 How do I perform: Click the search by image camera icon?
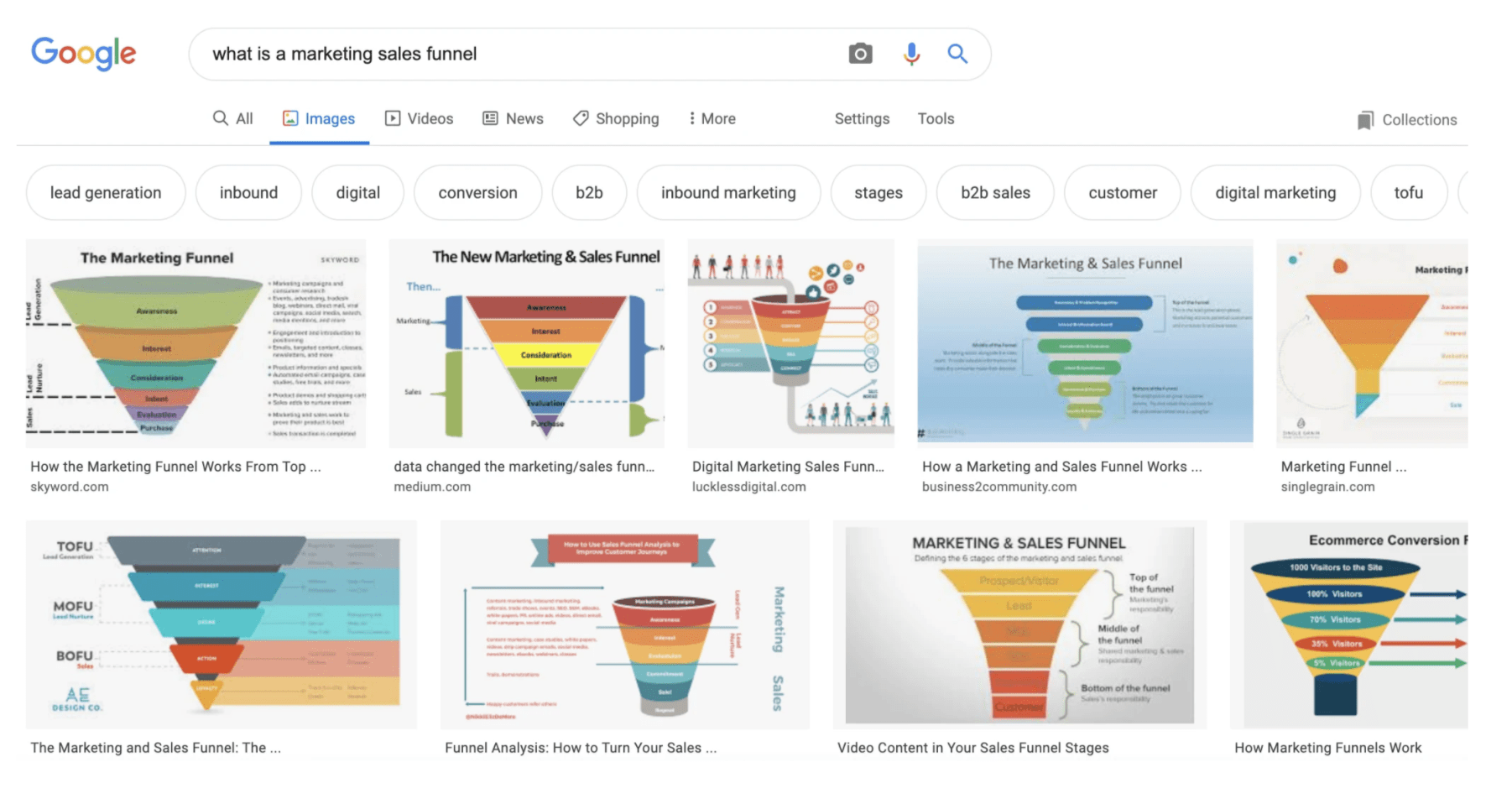861,54
